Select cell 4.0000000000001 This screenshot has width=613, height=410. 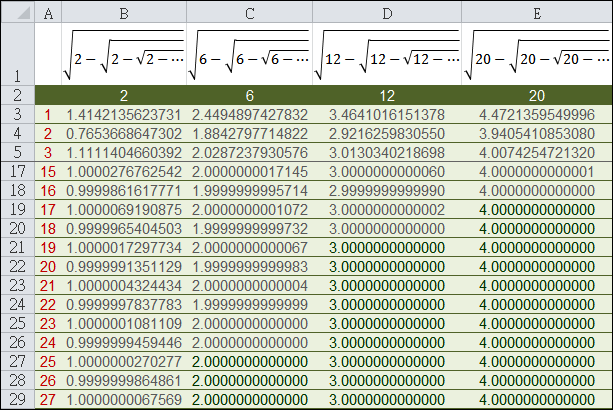(x=537, y=172)
